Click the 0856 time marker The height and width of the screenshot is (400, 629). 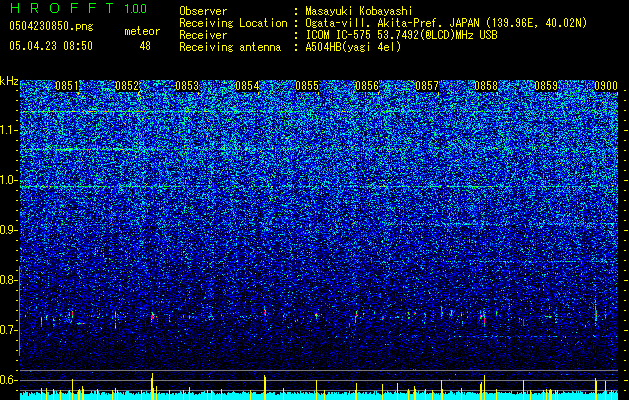point(367,86)
